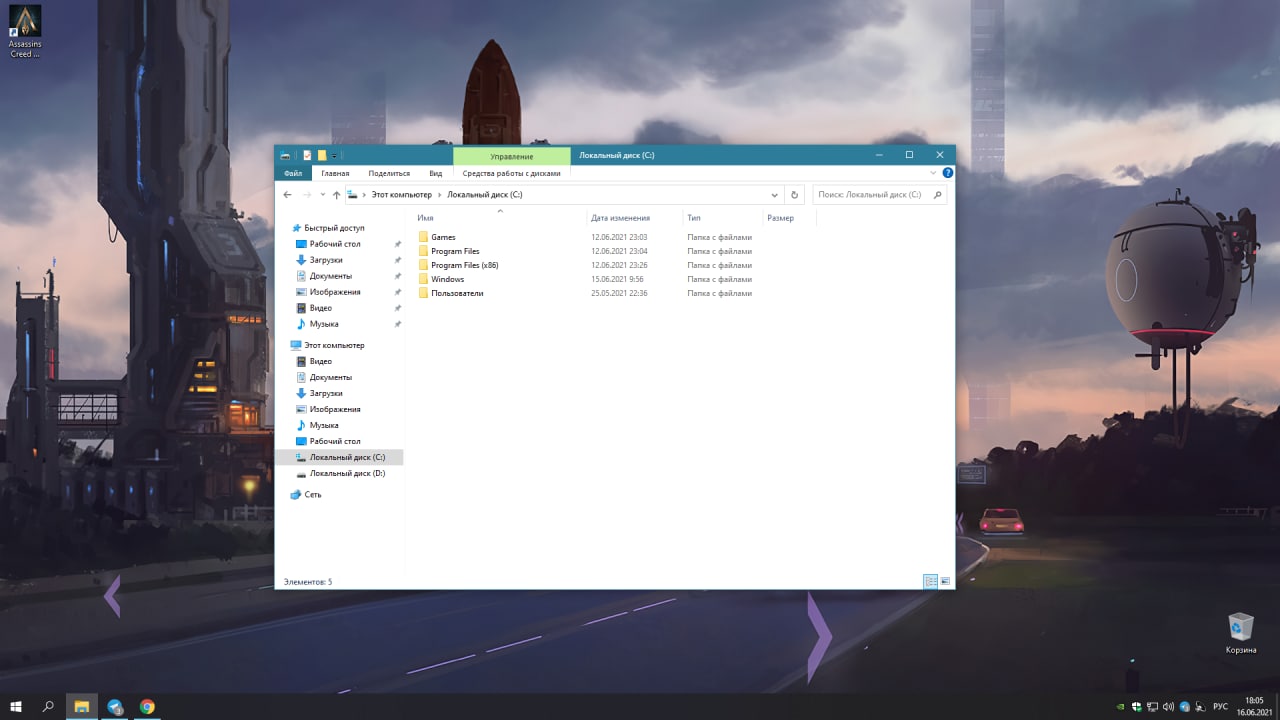Open the Корзина desktop icon

[1241, 633]
